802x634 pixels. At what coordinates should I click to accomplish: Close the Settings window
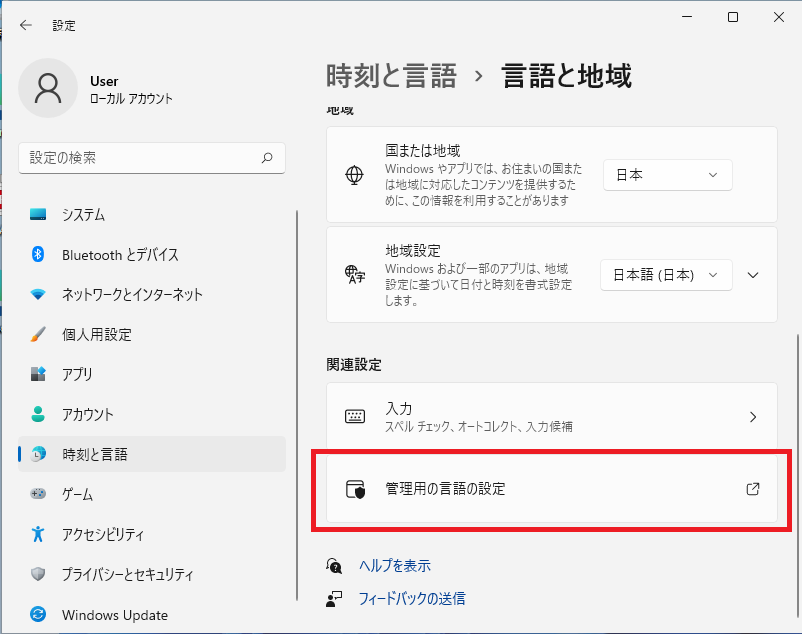778,17
